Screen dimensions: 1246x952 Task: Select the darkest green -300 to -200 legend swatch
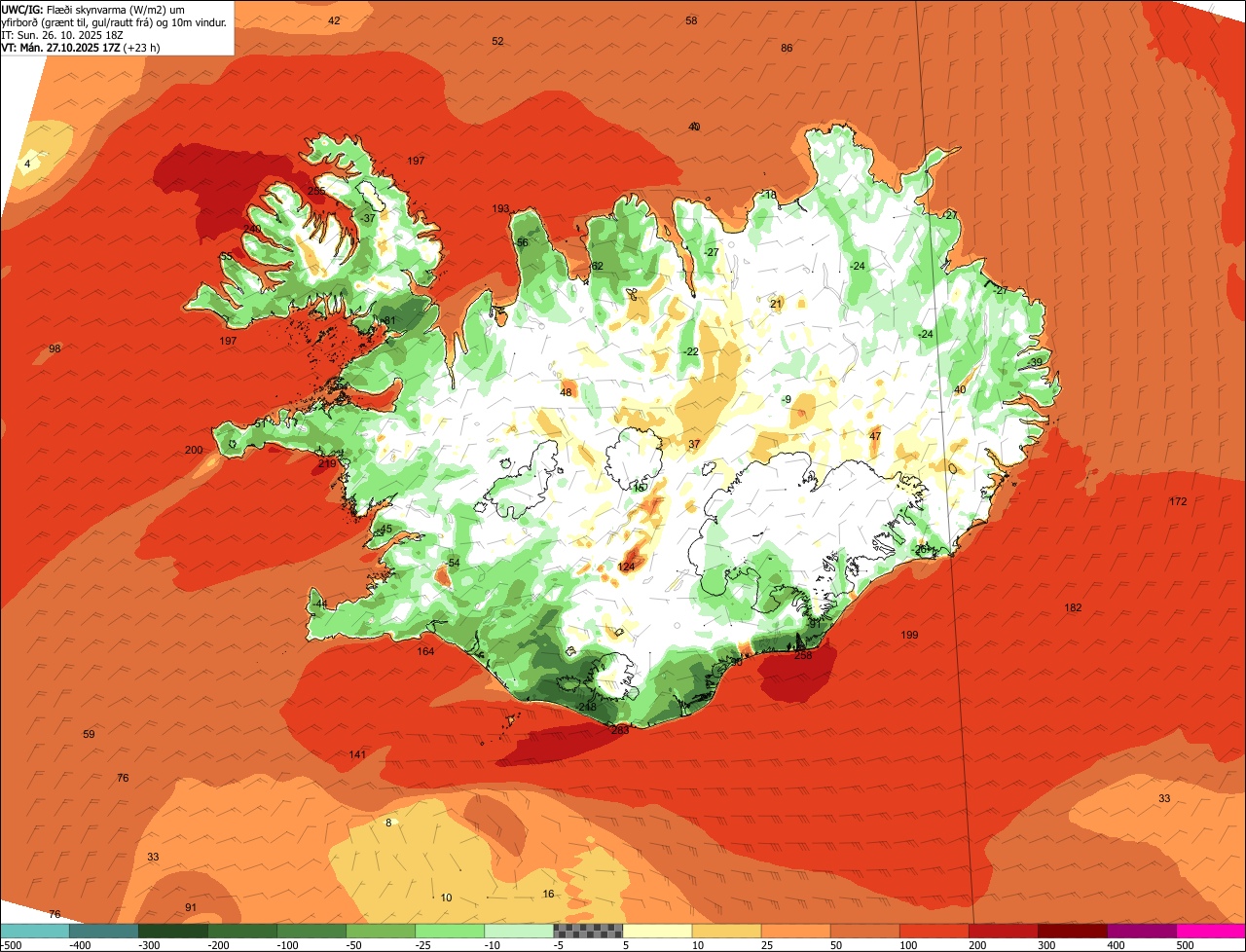[x=172, y=931]
